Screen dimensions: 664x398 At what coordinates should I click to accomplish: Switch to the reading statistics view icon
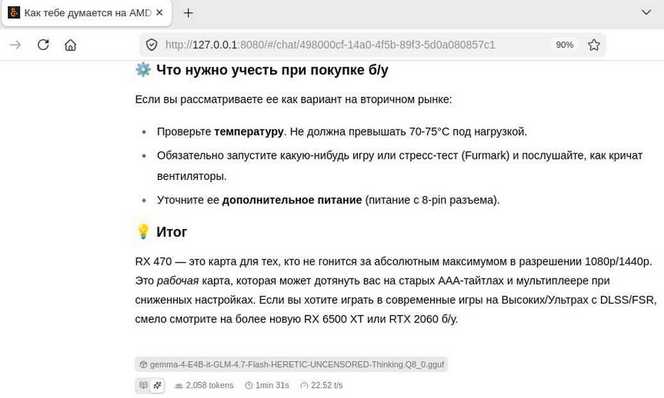click(x=143, y=385)
